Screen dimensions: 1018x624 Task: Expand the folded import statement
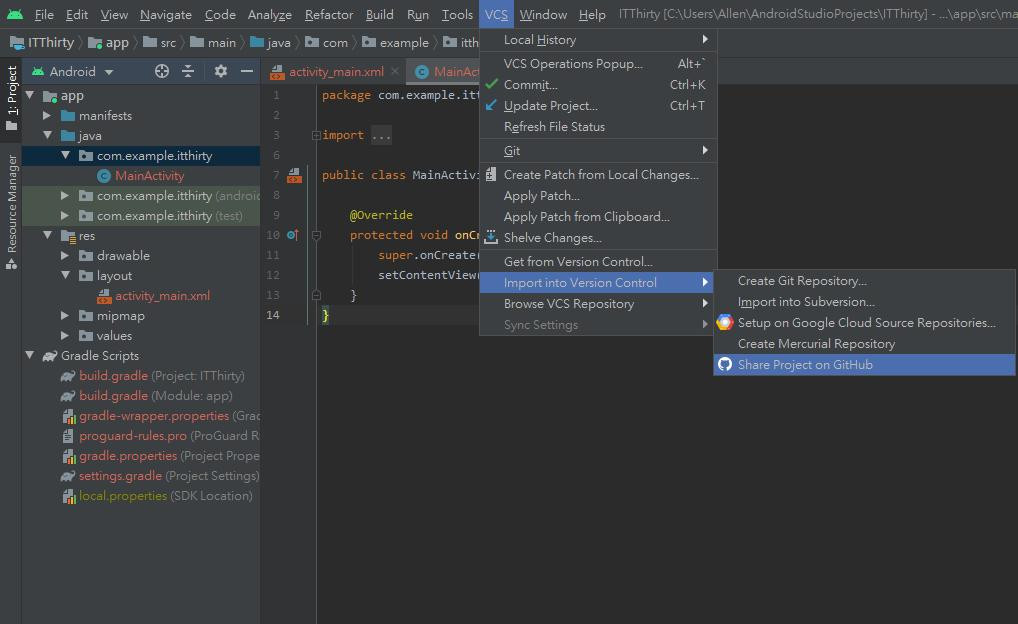tap(316, 135)
